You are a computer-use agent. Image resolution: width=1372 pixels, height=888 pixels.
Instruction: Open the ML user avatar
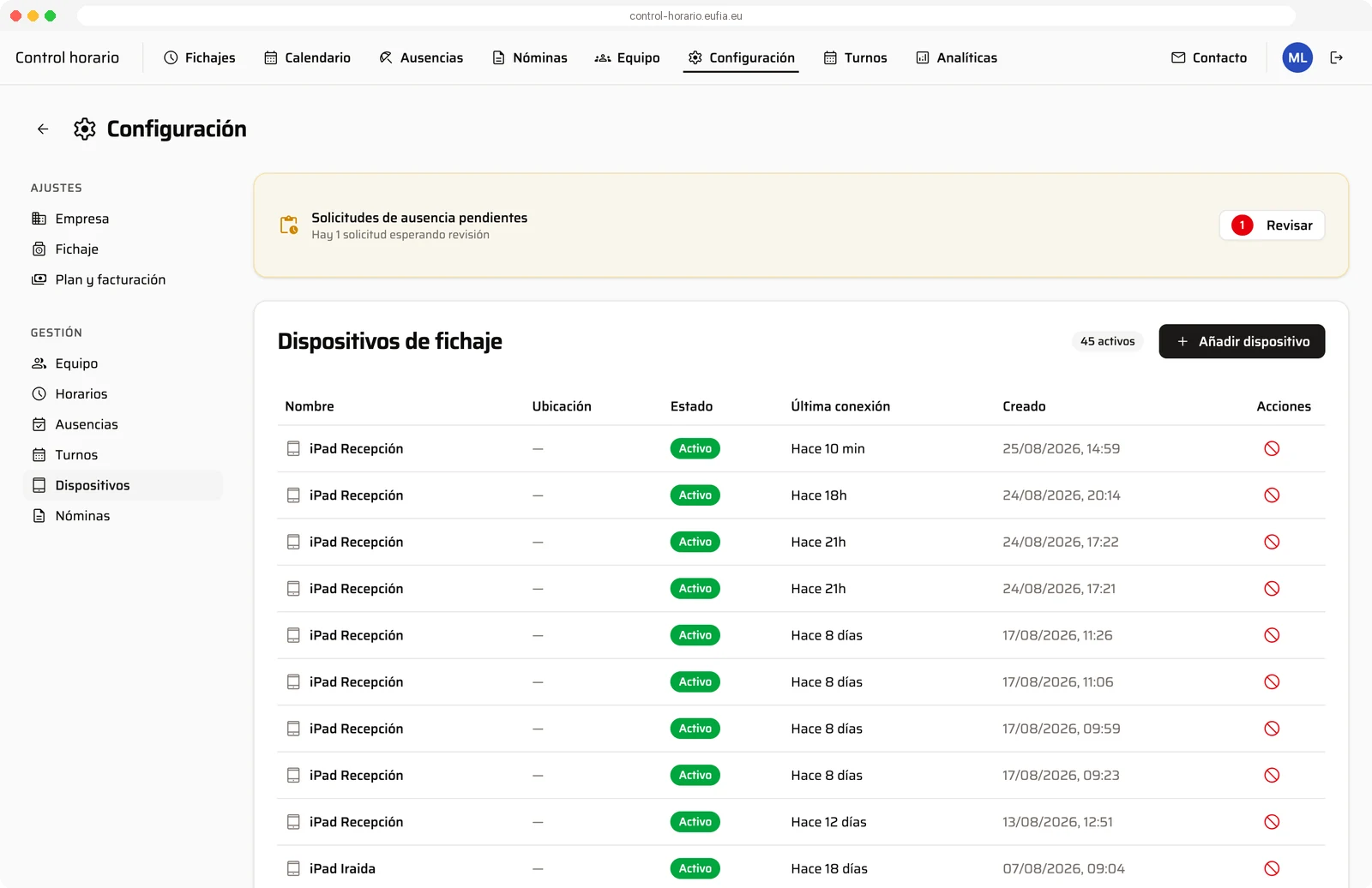click(1297, 57)
